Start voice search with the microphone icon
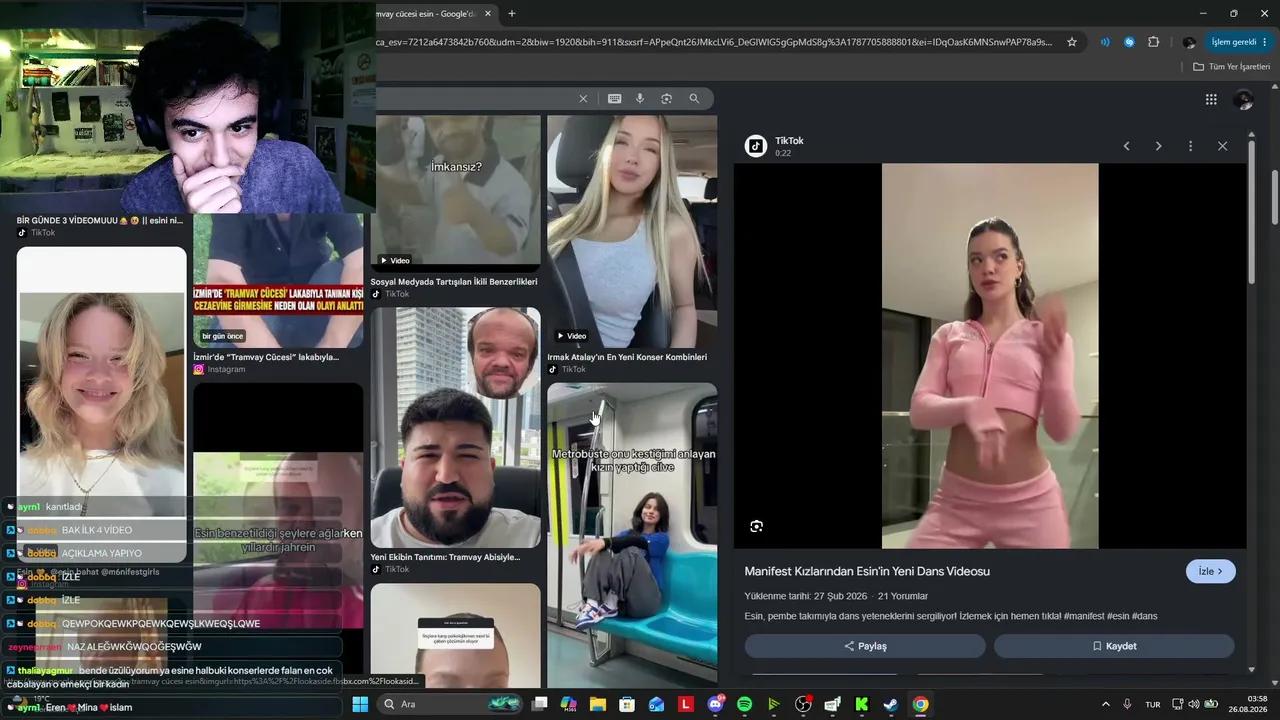Viewport: 1280px width, 720px height. [640, 99]
